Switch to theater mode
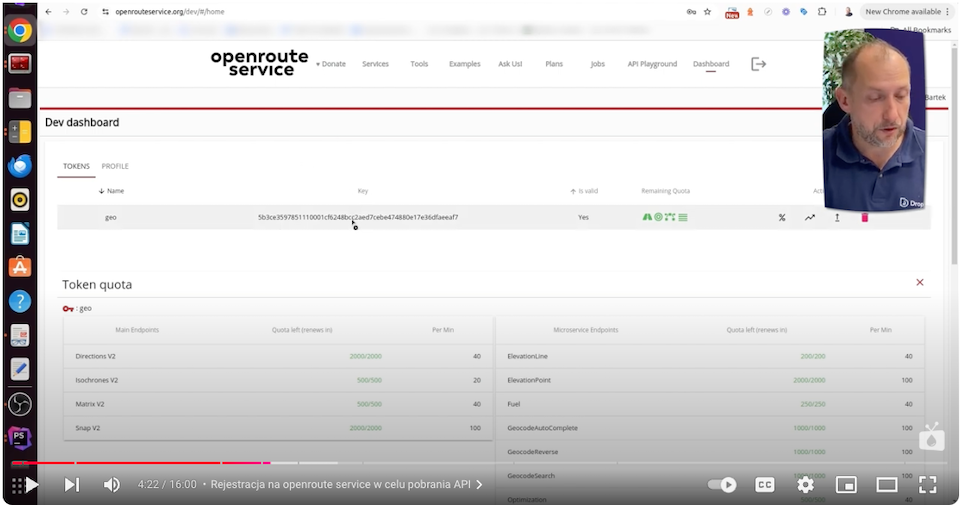This screenshot has height=505, width=960. (887, 485)
